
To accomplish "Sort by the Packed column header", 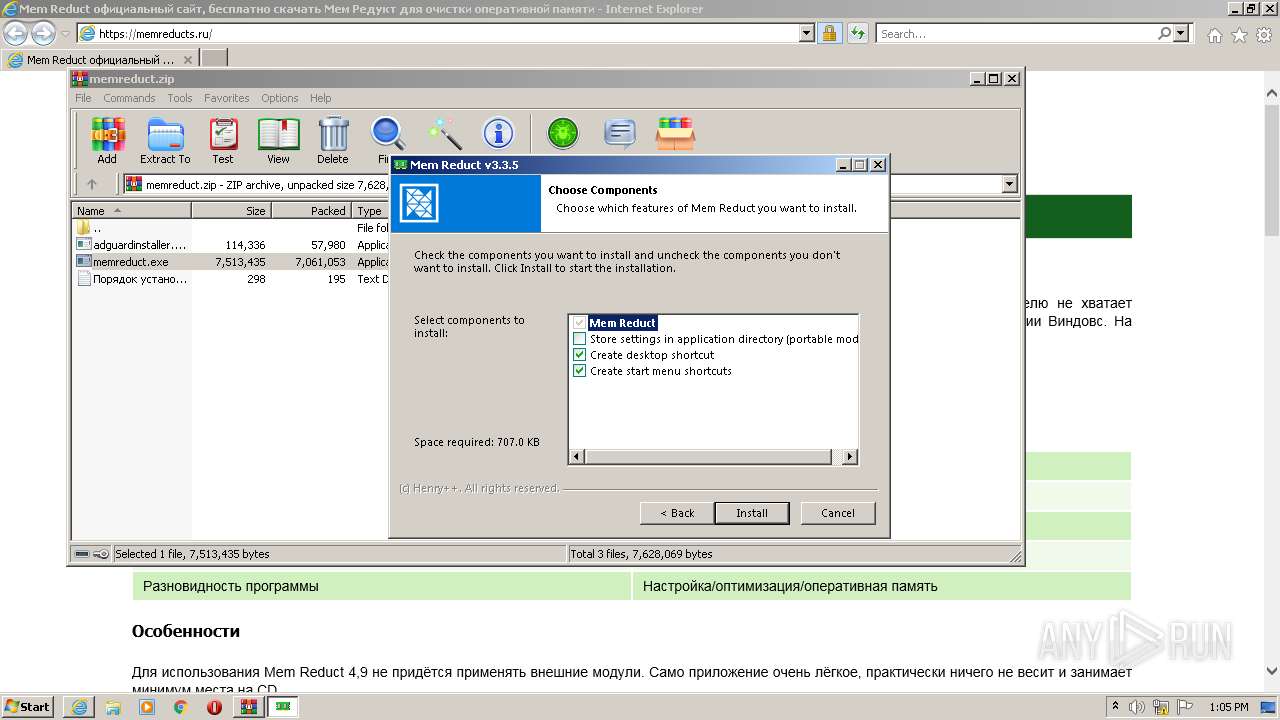I will pos(311,211).
